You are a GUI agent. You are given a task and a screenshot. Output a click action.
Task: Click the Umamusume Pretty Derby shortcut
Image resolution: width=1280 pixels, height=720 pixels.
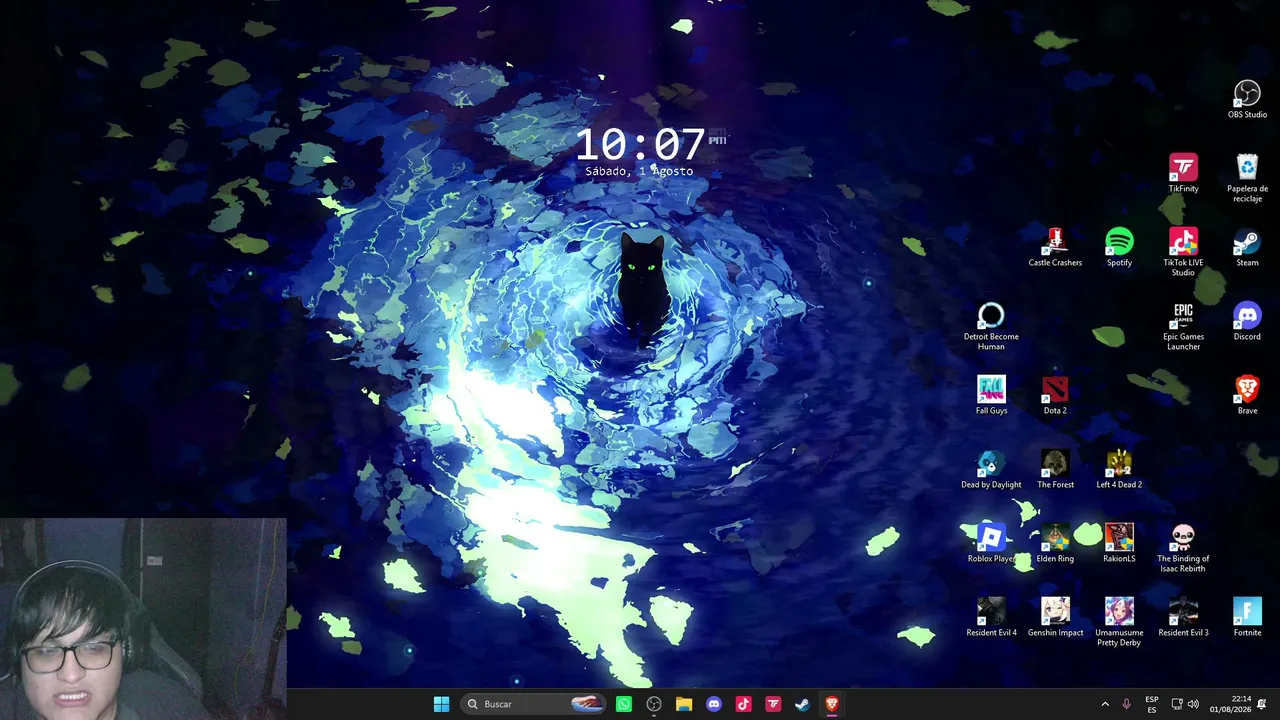click(x=1119, y=622)
